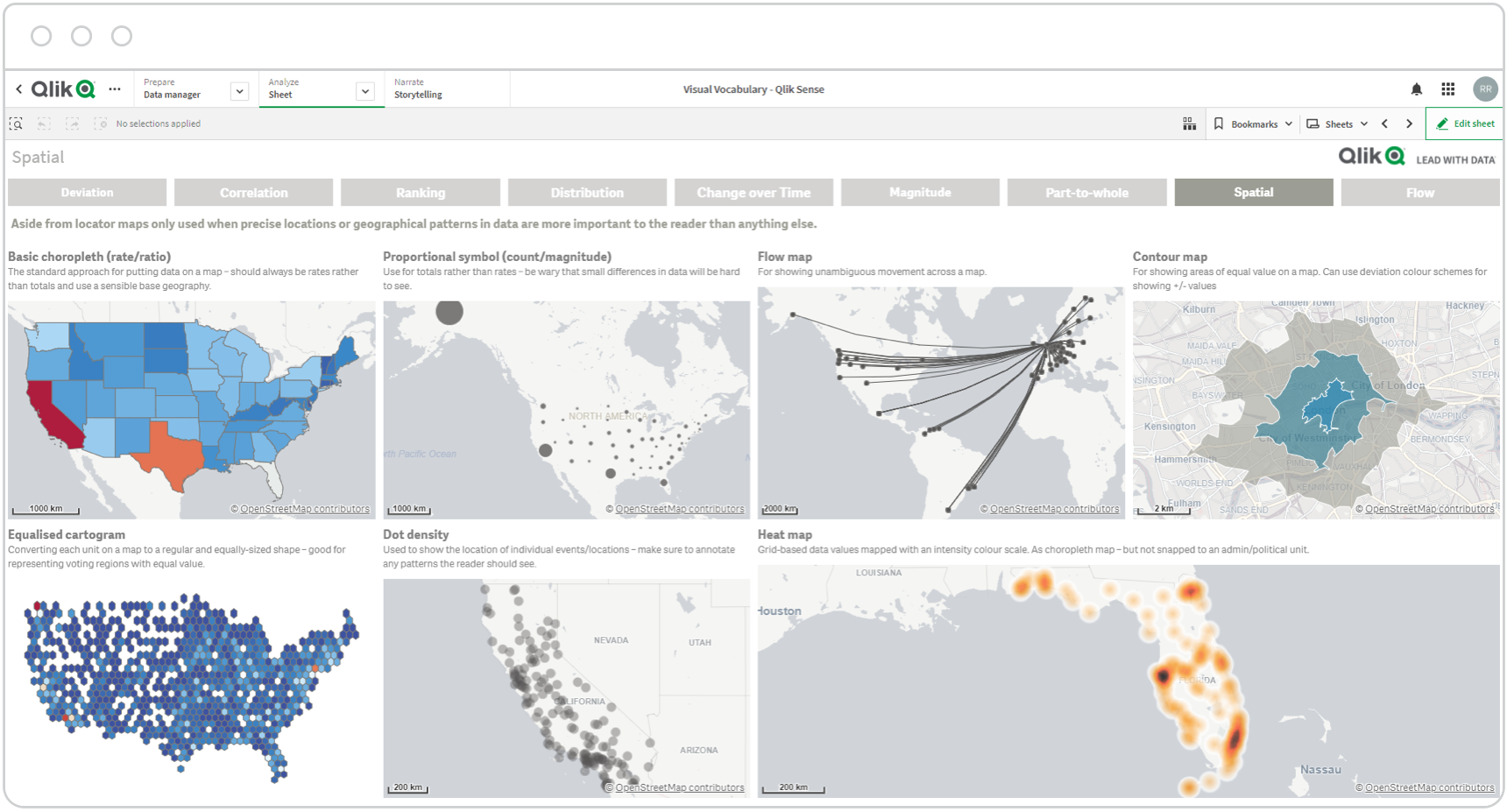Go to the Ranking sheet
1507x812 pixels.
421,193
